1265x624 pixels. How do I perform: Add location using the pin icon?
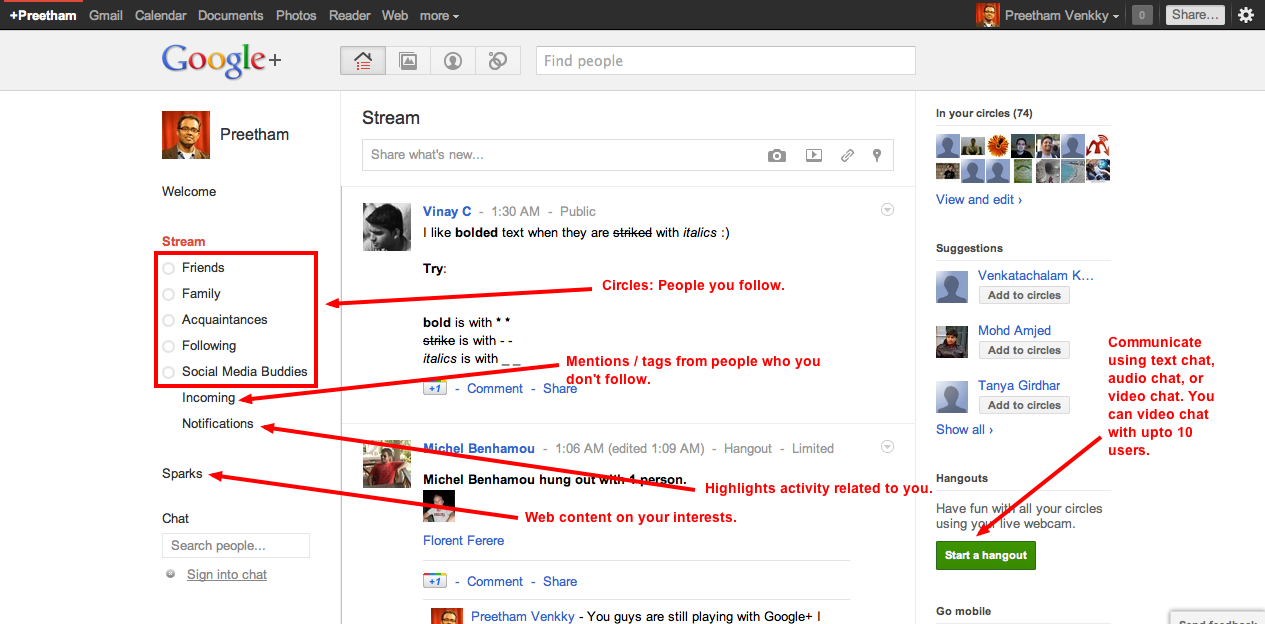click(x=877, y=155)
